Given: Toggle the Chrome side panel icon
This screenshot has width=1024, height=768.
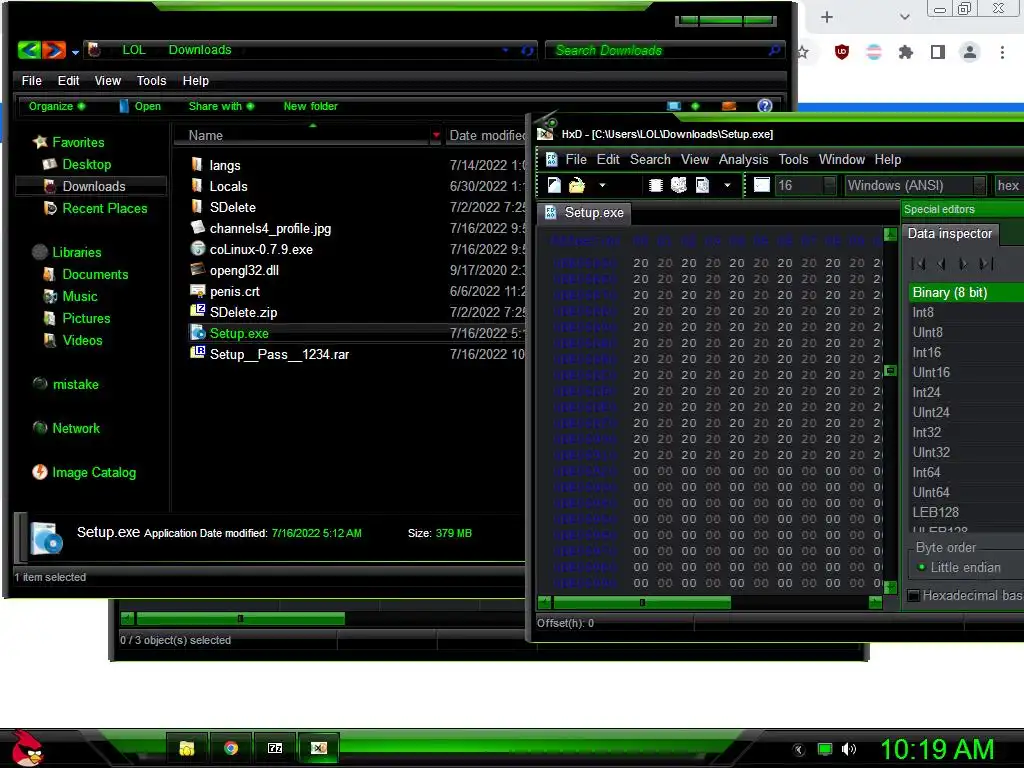Looking at the screenshot, I should pyautogui.click(x=938, y=52).
